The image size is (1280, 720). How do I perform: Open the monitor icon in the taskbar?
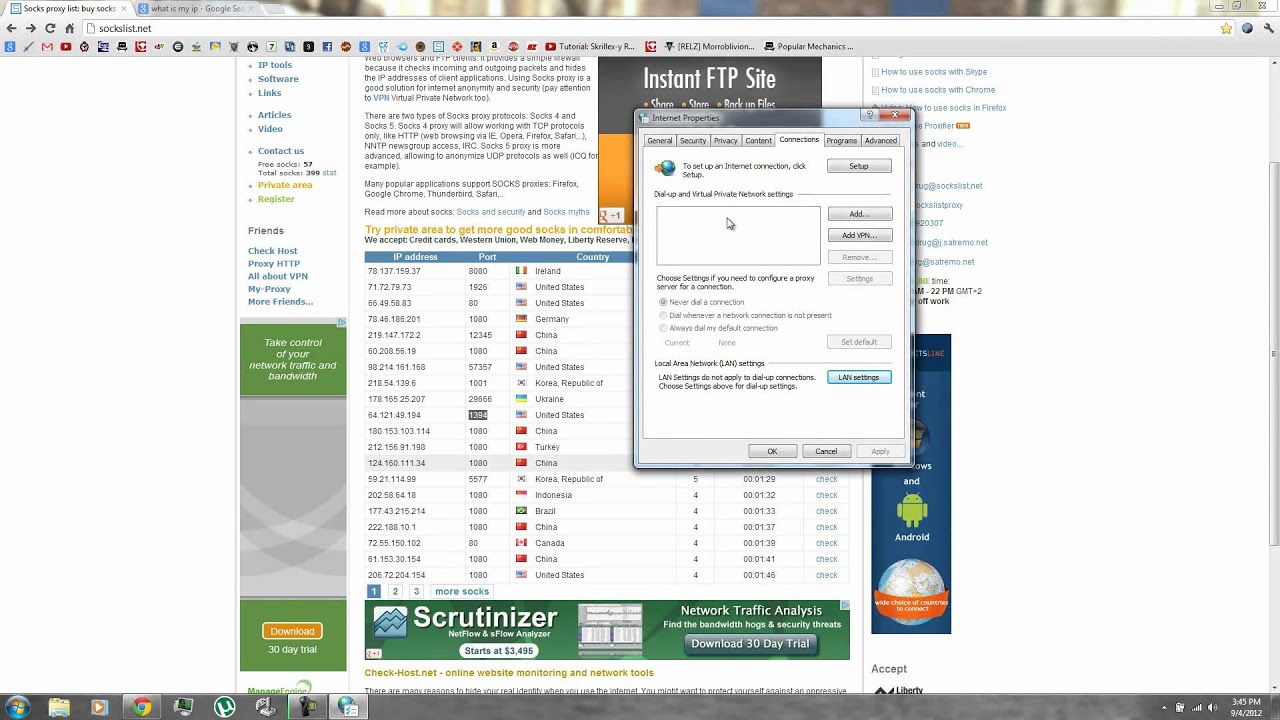[x=183, y=707]
